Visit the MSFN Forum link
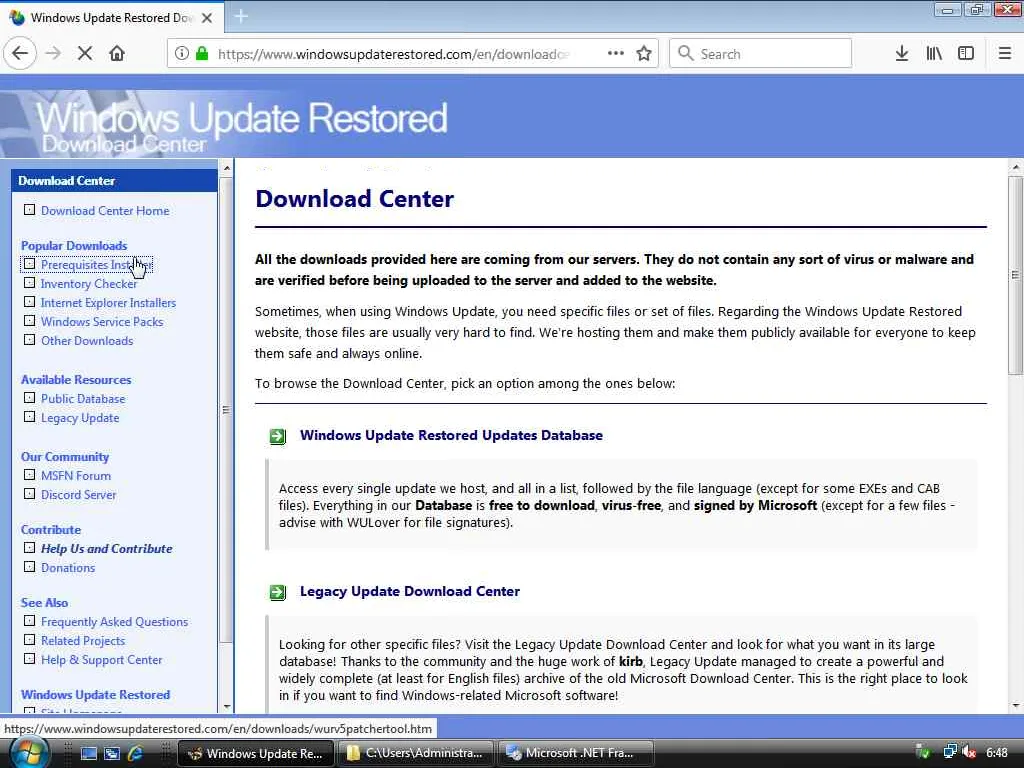 (76, 476)
